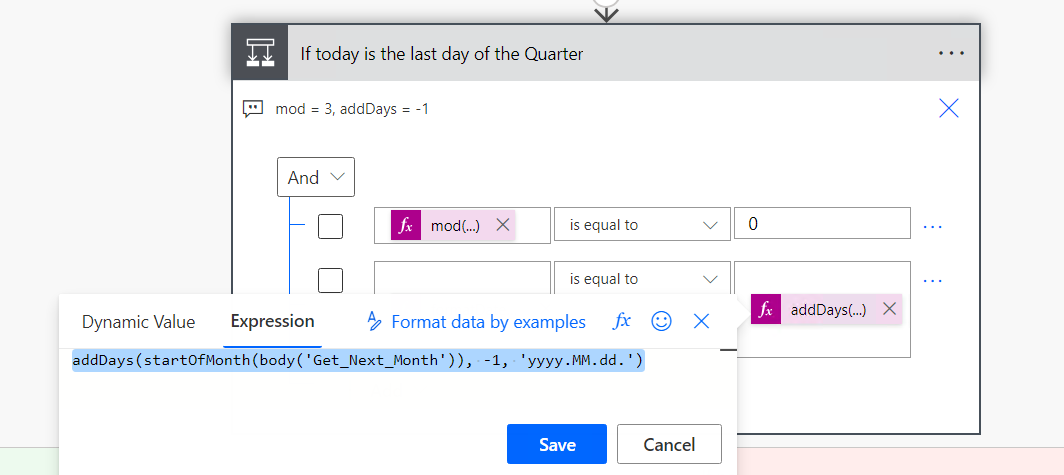Click the value field containing 0
Image resolution: width=1064 pixels, height=475 pixels.
[x=821, y=225]
